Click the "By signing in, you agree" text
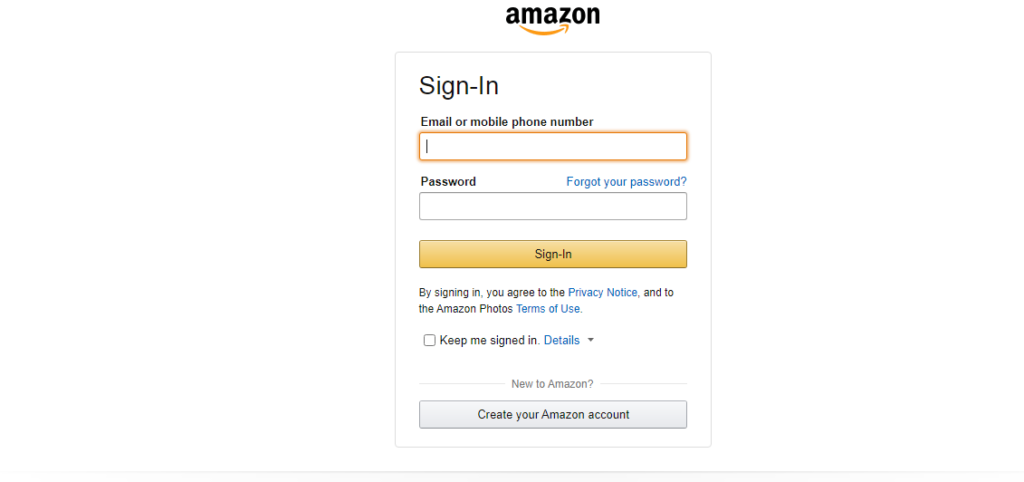The image size is (1024, 482). point(485,293)
